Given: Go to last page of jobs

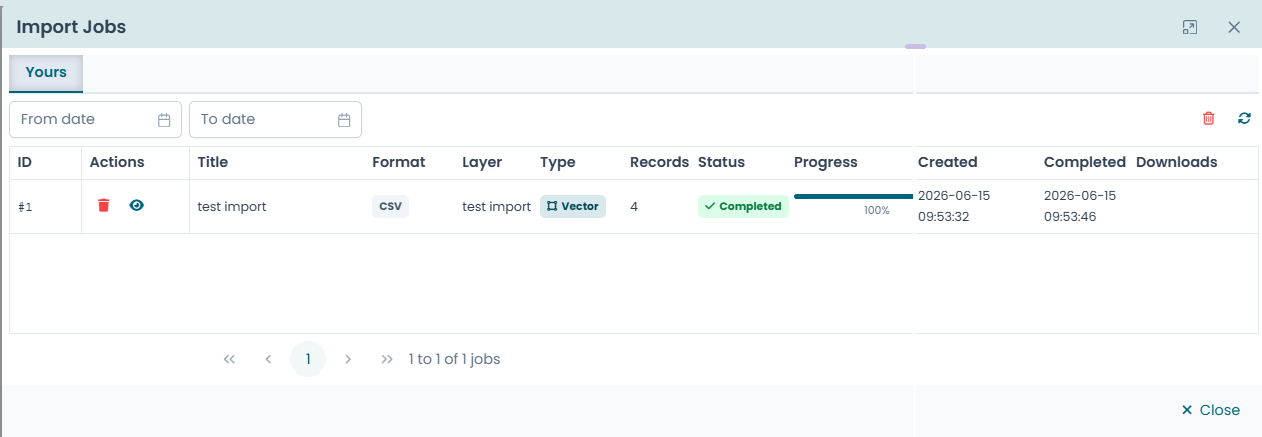Looking at the screenshot, I should pyautogui.click(x=387, y=359).
